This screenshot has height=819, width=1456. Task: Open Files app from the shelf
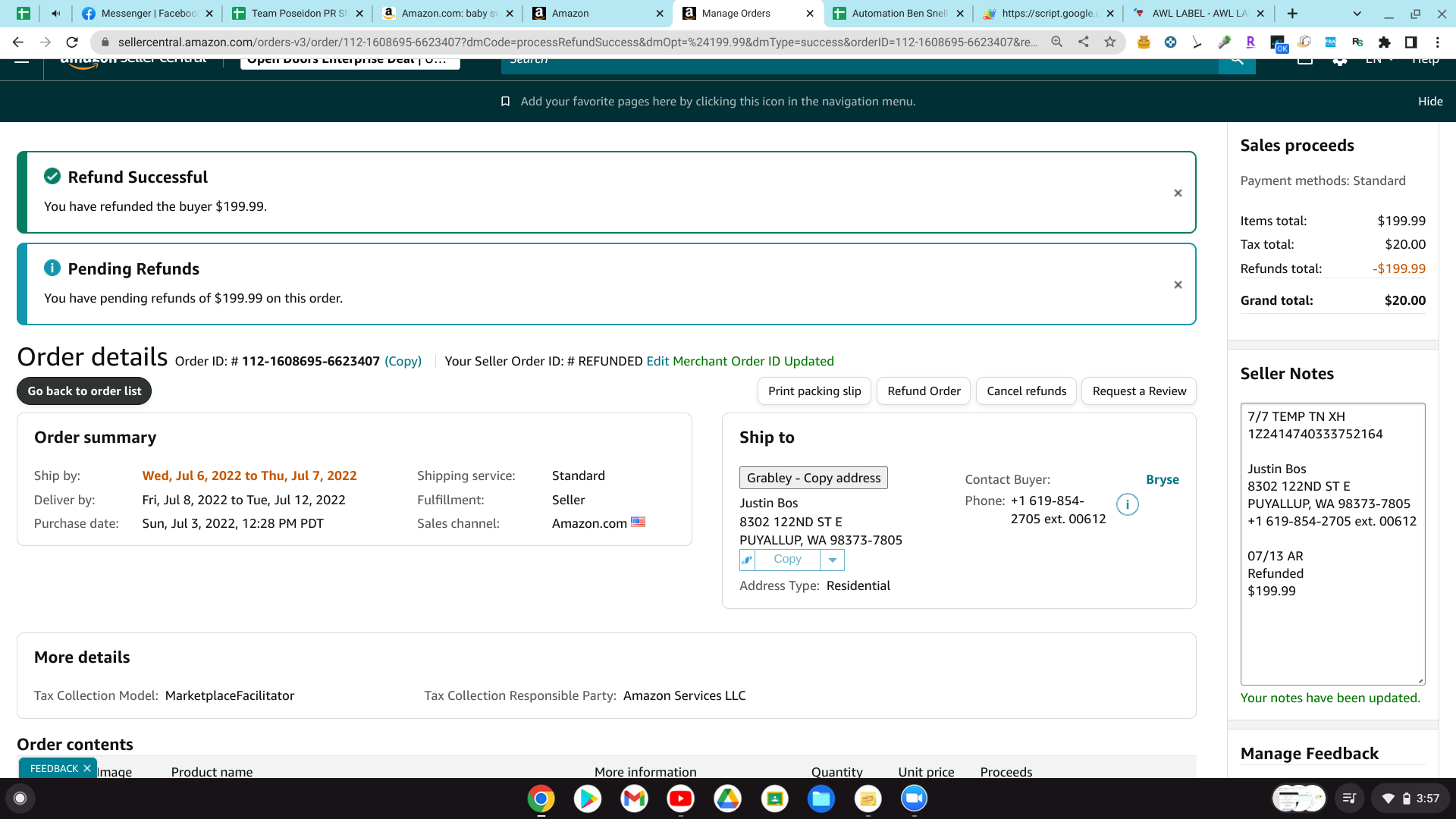(x=821, y=799)
